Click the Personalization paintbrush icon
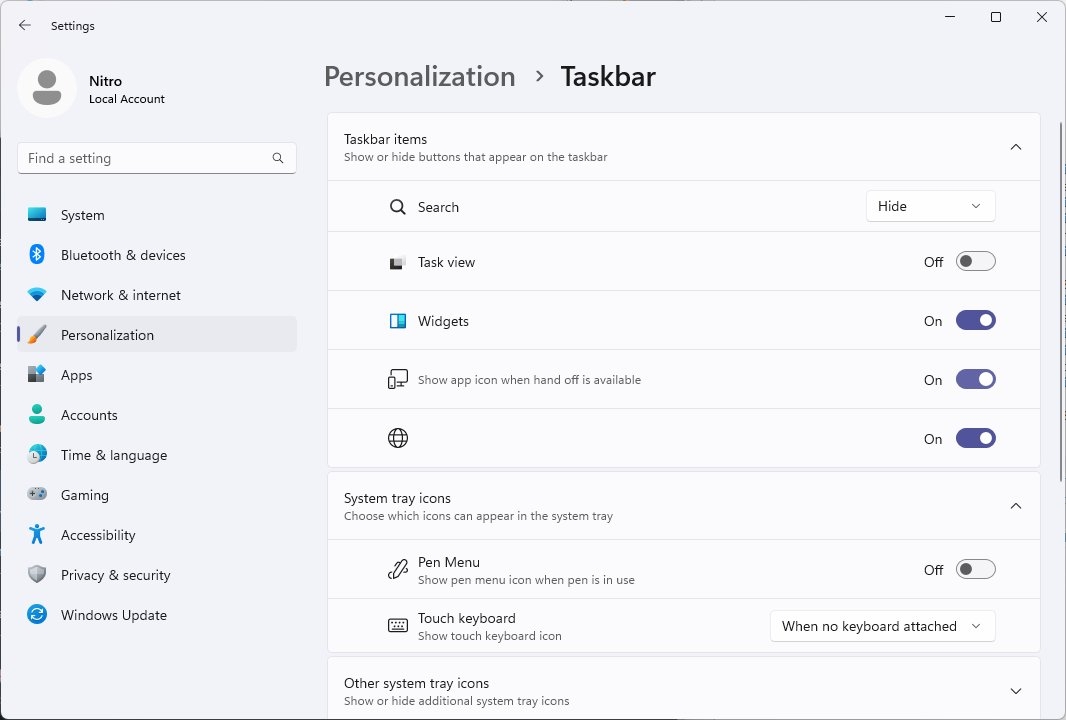1066x720 pixels. (x=37, y=335)
